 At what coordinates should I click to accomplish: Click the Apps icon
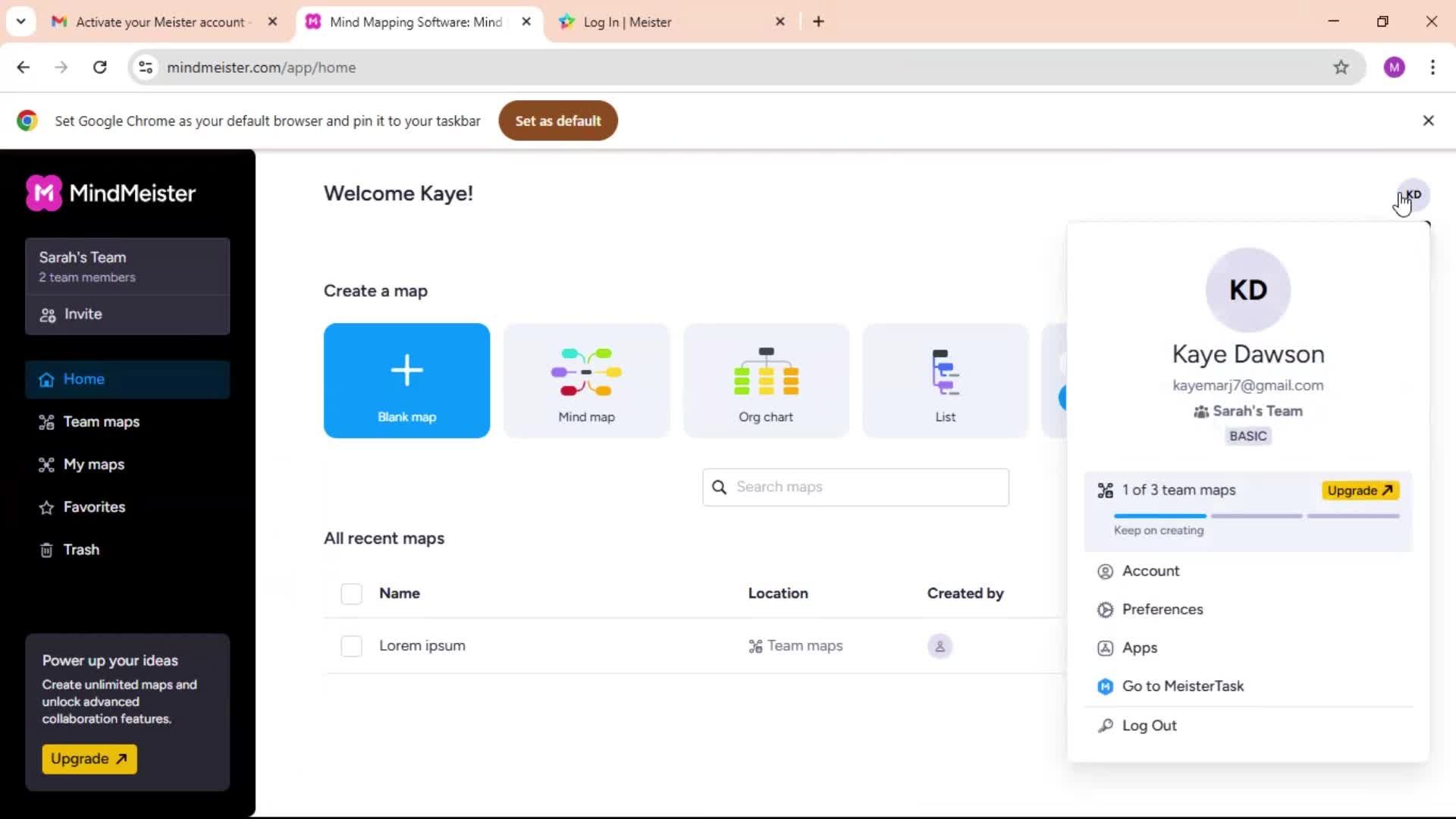click(x=1106, y=648)
